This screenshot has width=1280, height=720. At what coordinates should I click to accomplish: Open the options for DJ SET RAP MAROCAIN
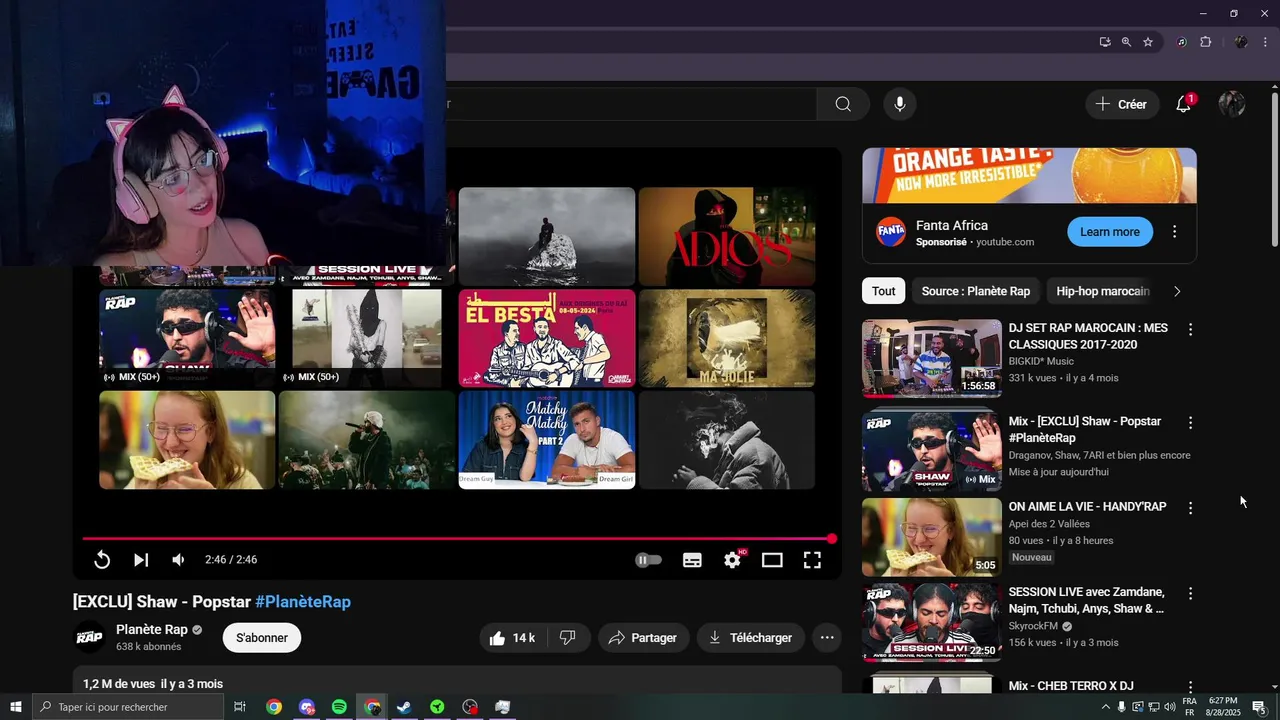point(1190,329)
